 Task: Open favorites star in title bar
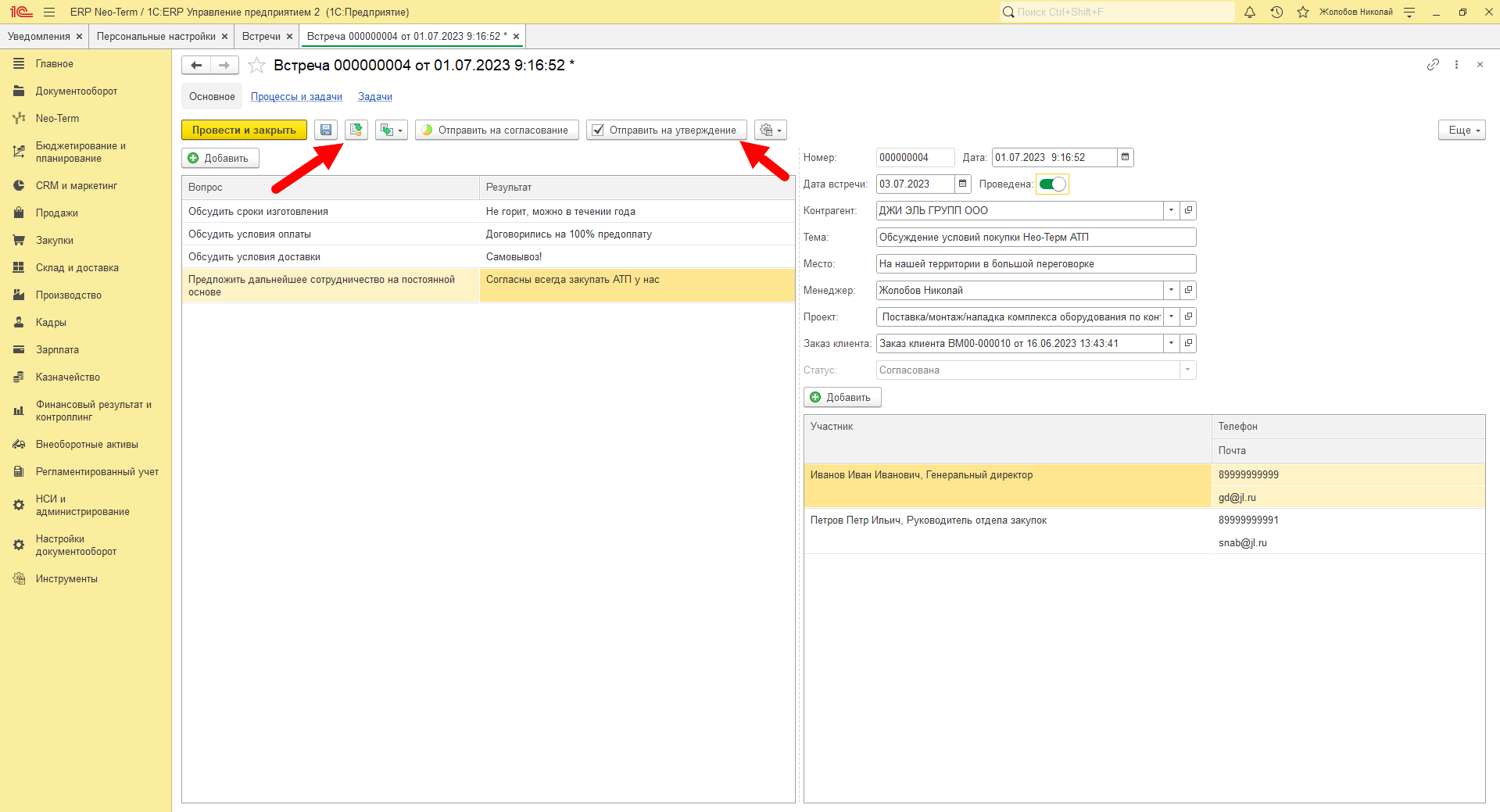click(1303, 12)
